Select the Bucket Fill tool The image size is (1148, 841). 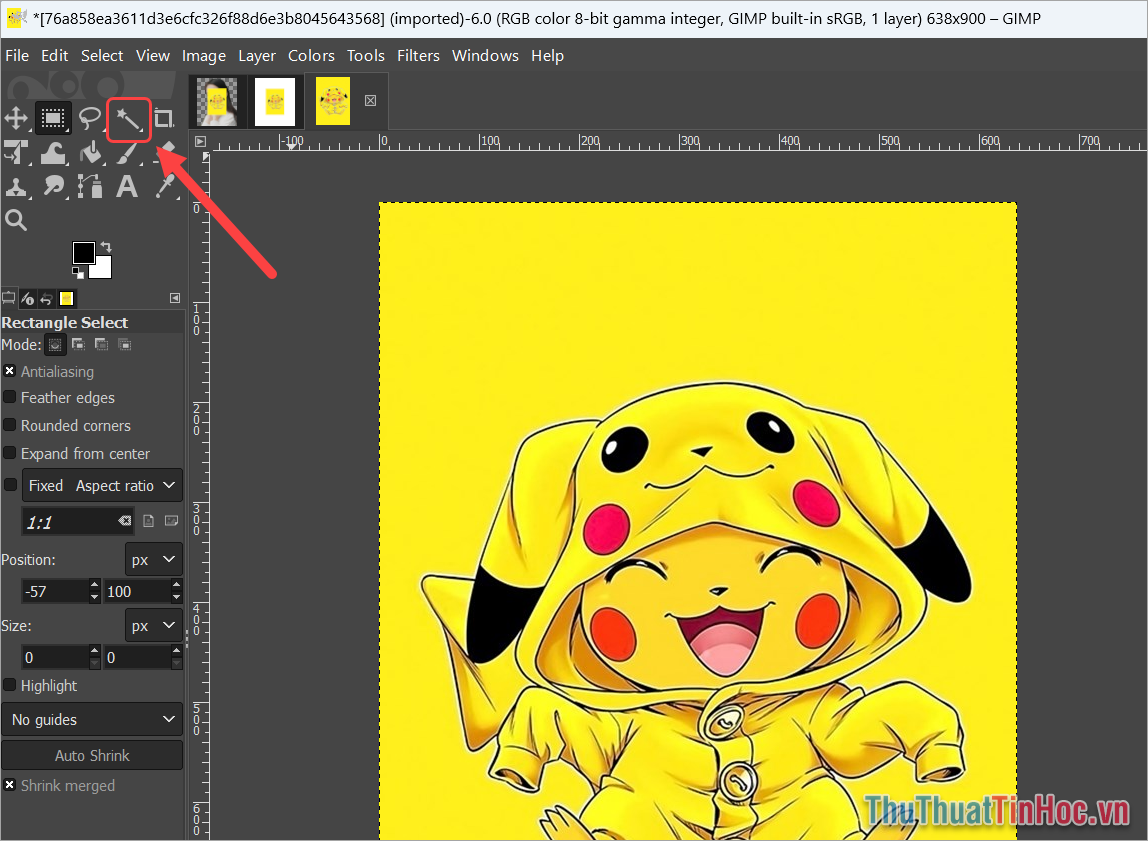click(x=91, y=152)
